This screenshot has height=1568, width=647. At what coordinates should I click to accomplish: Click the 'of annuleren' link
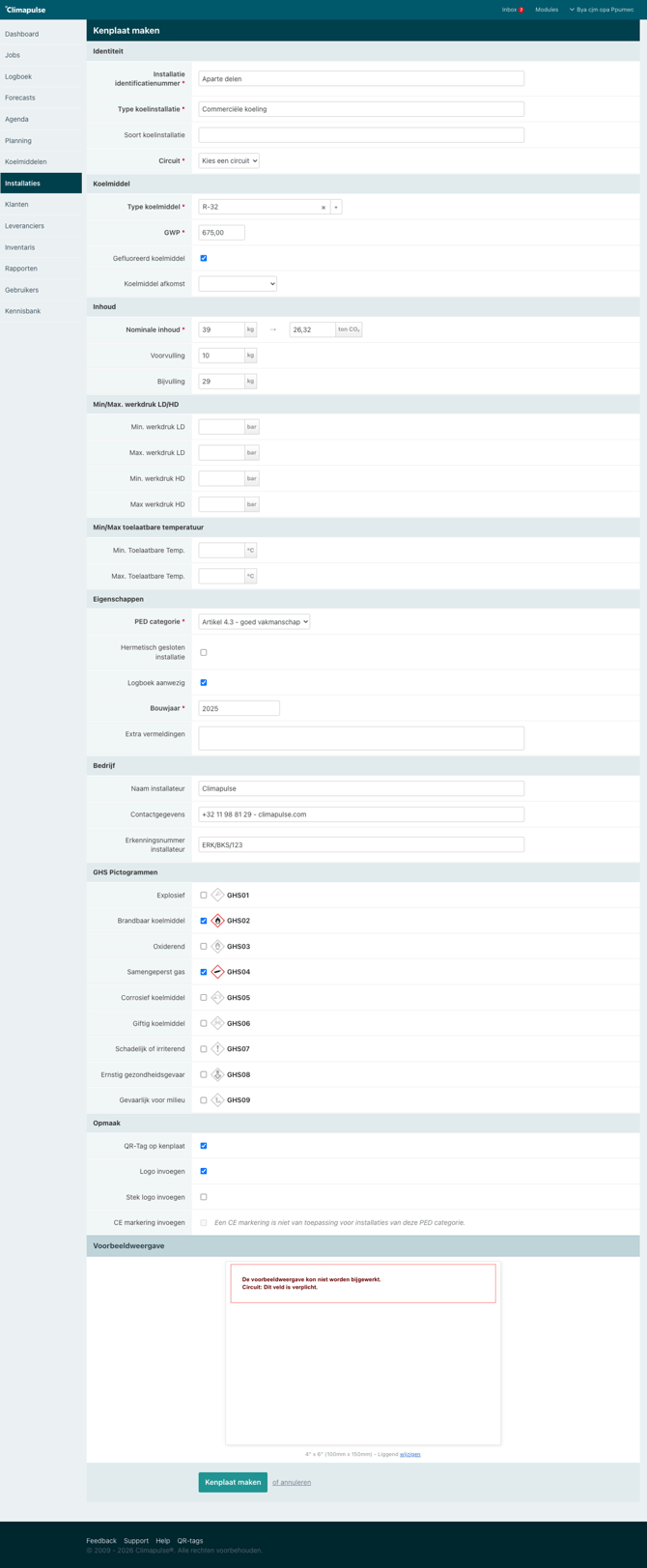(x=292, y=1482)
